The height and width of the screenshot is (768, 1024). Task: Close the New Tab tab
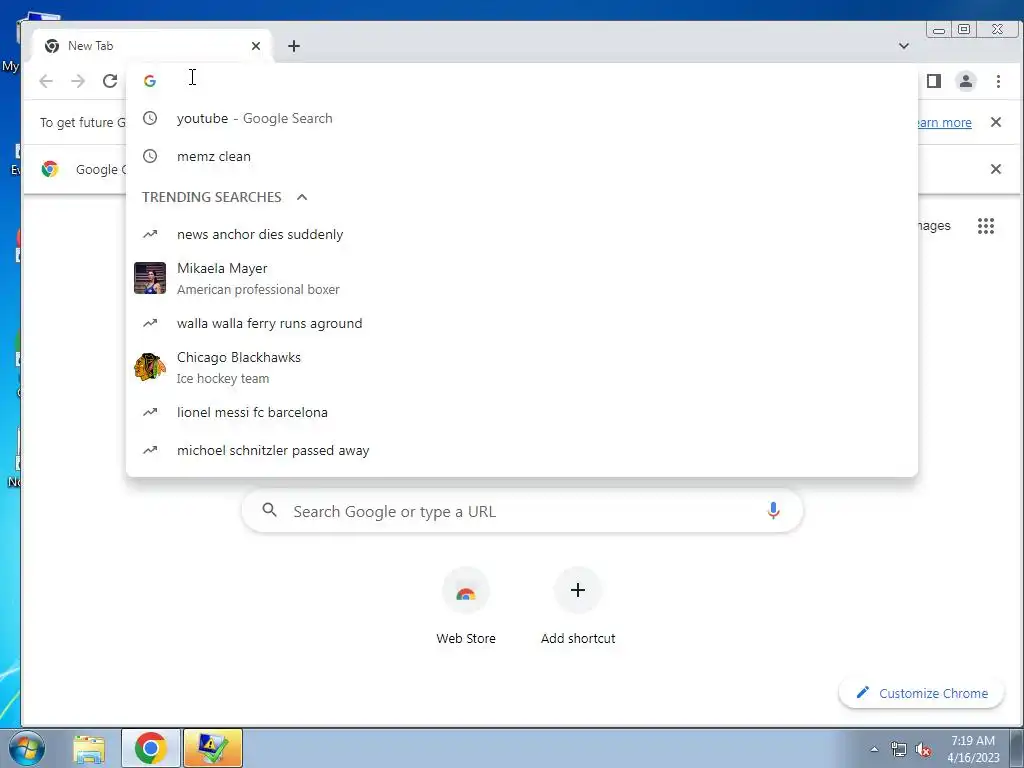(256, 46)
